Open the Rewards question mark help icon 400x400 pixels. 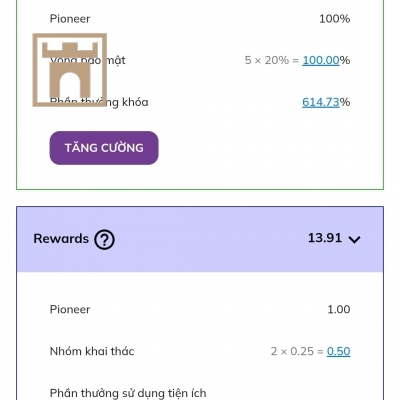tap(104, 239)
